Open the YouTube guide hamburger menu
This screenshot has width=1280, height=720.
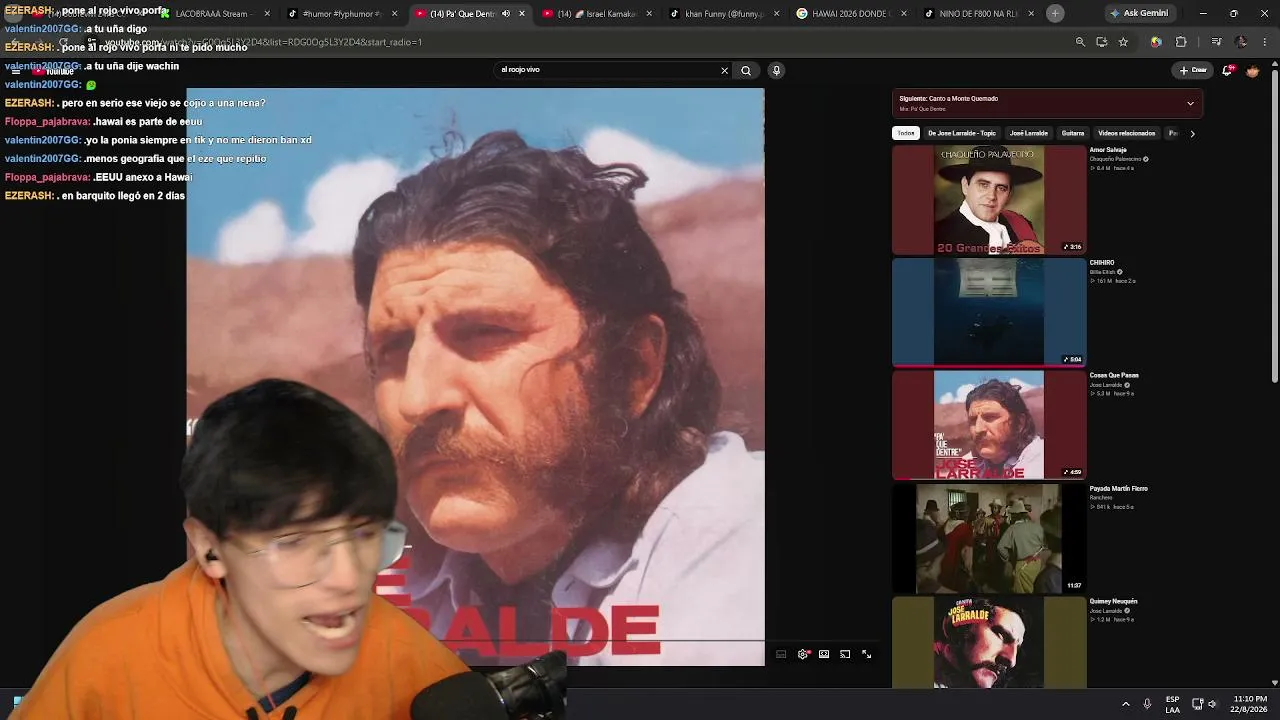pyautogui.click(x=15, y=71)
